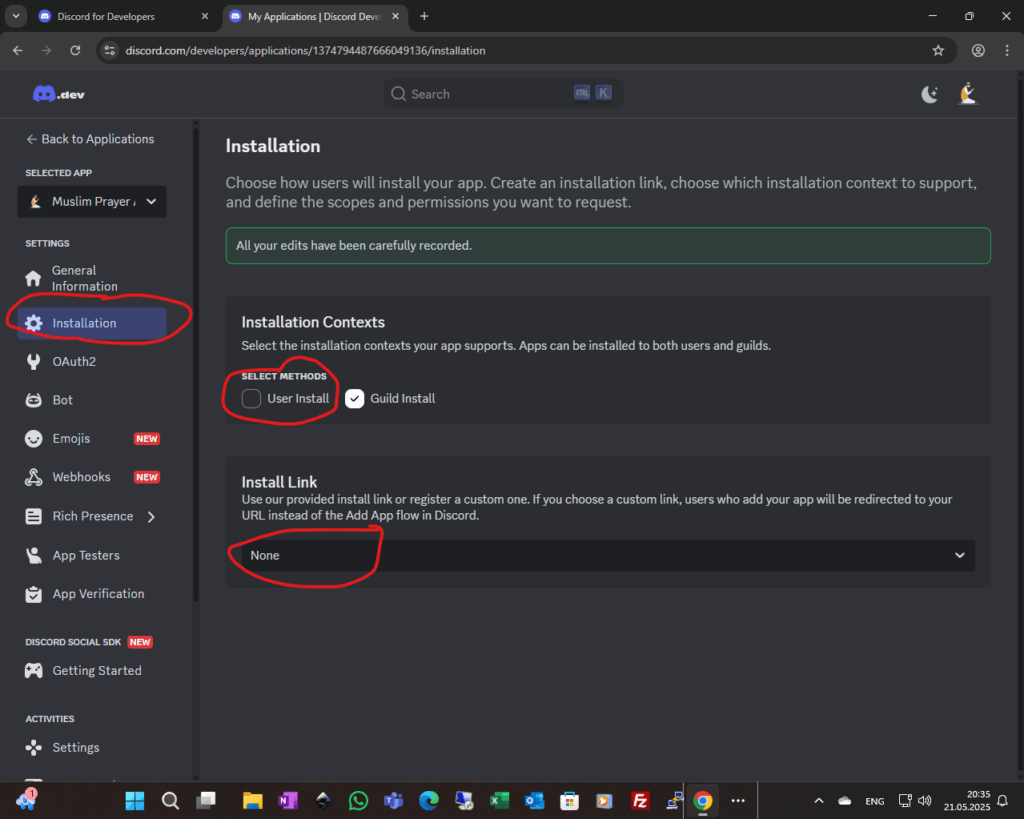The image size is (1024, 819).
Task: Launch WhatsApp from the taskbar
Action: tap(358, 801)
